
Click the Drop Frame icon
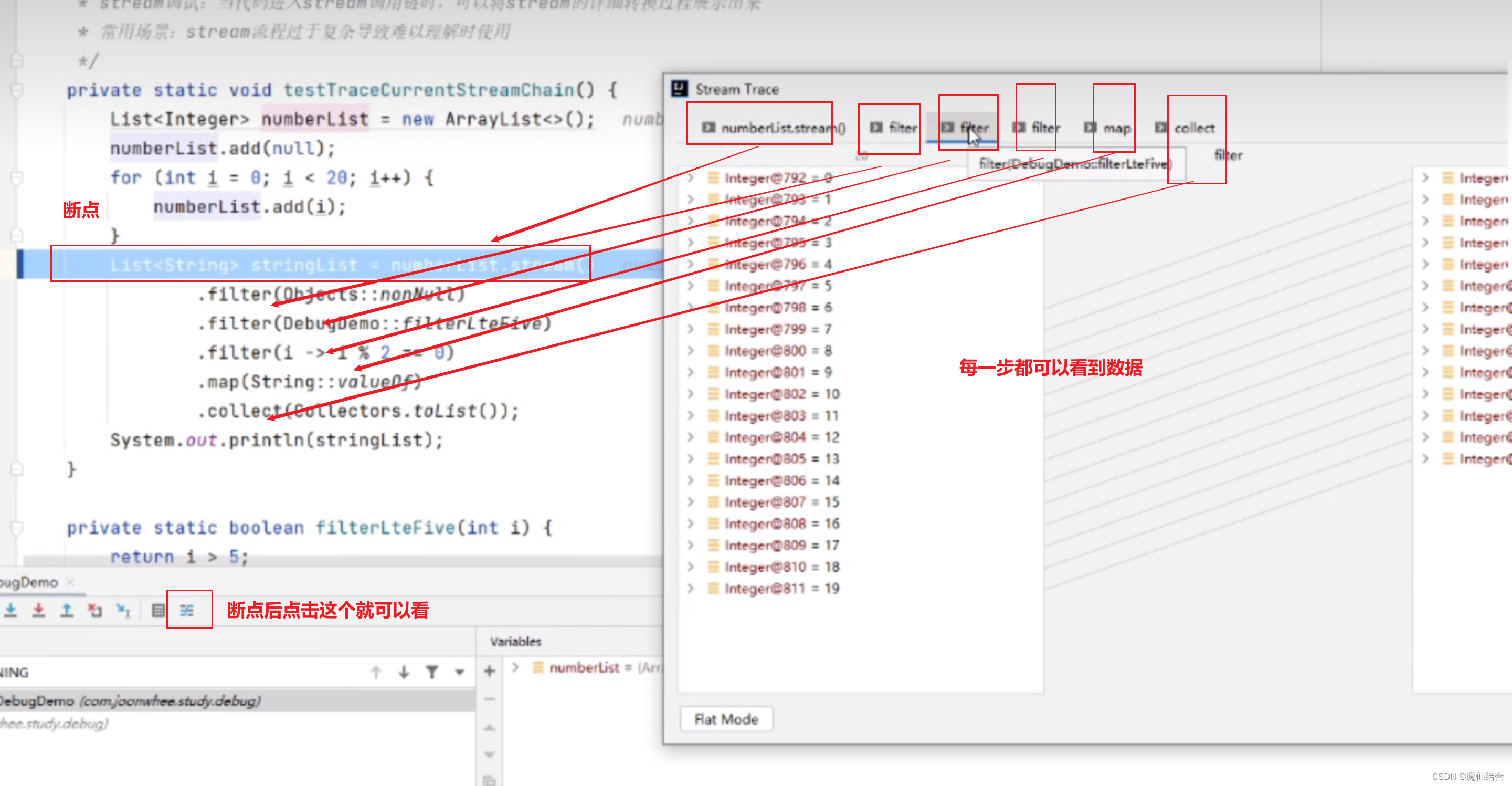pyautogui.click(x=94, y=611)
